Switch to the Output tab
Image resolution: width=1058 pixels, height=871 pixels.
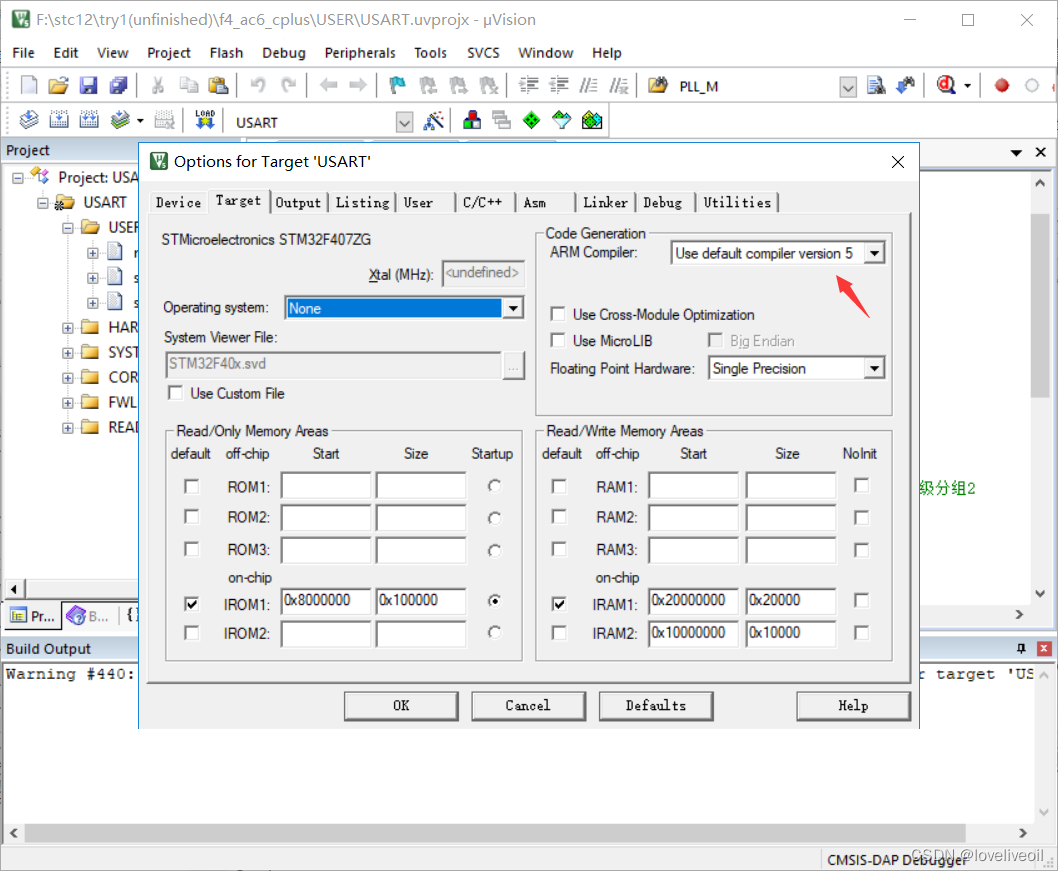click(x=298, y=202)
